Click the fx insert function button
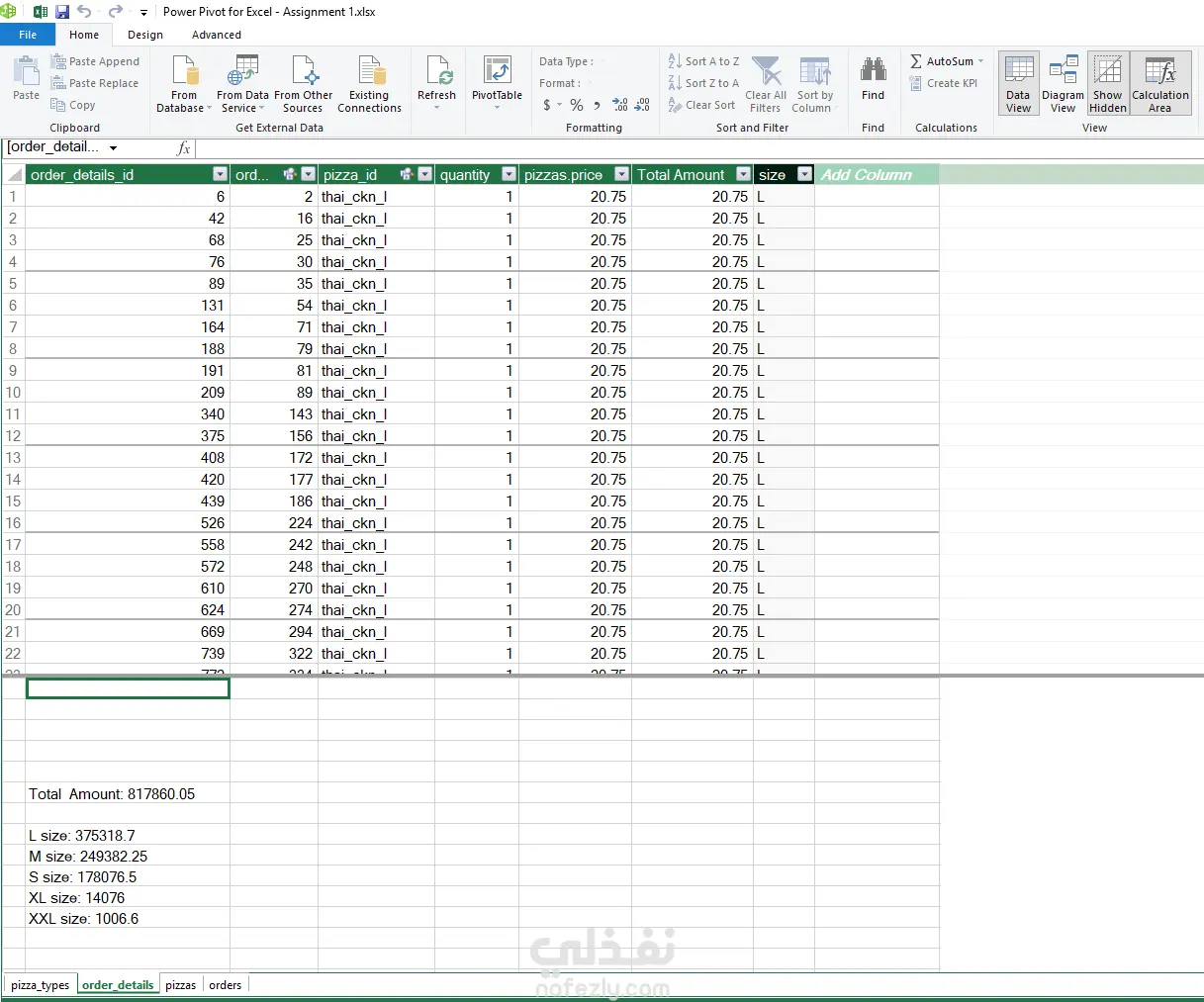1204x1002 pixels. click(184, 148)
